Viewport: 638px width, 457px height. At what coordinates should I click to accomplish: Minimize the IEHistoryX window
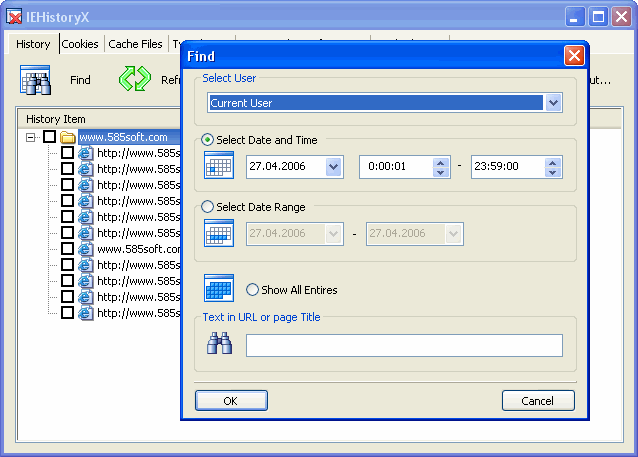click(574, 17)
